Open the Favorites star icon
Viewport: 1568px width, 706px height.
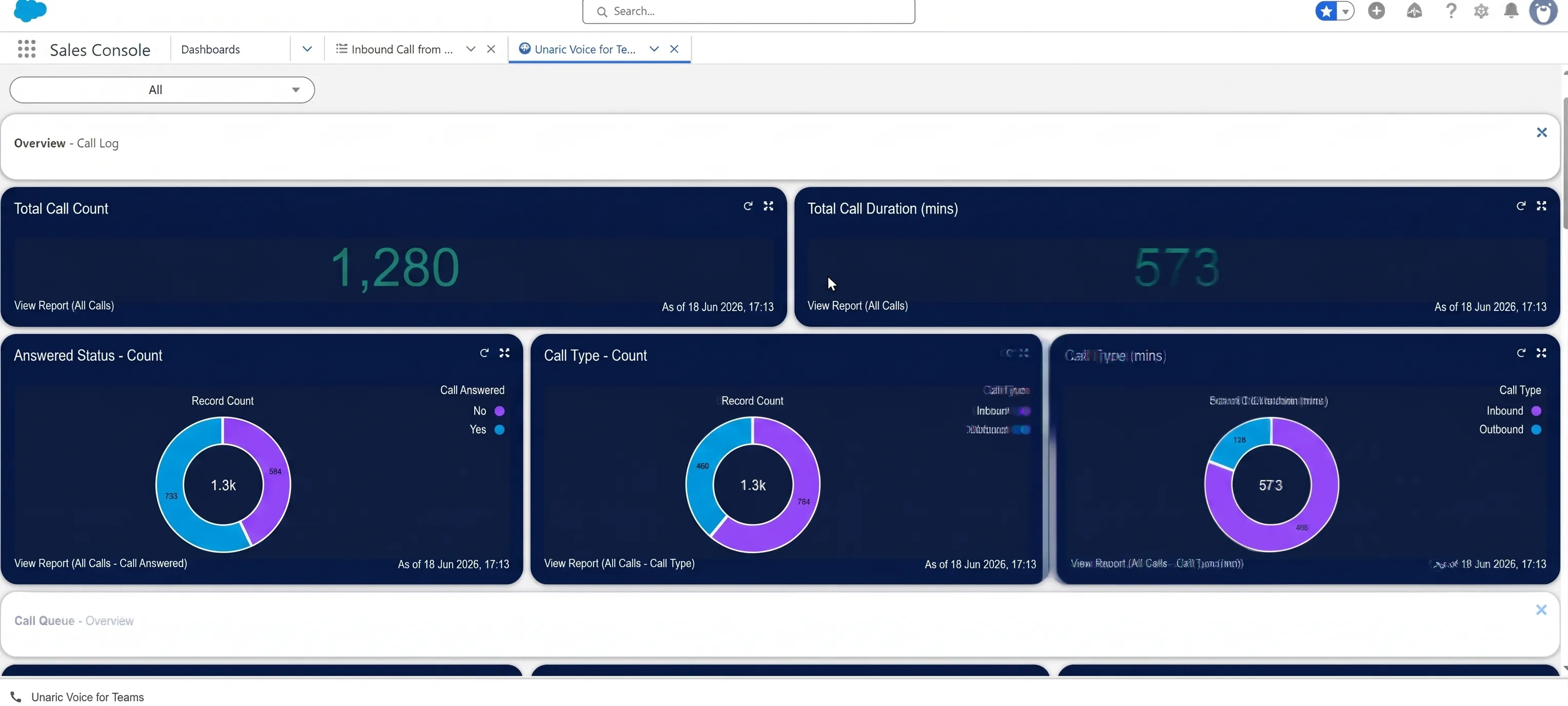pyautogui.click(x=1326, y=11)
